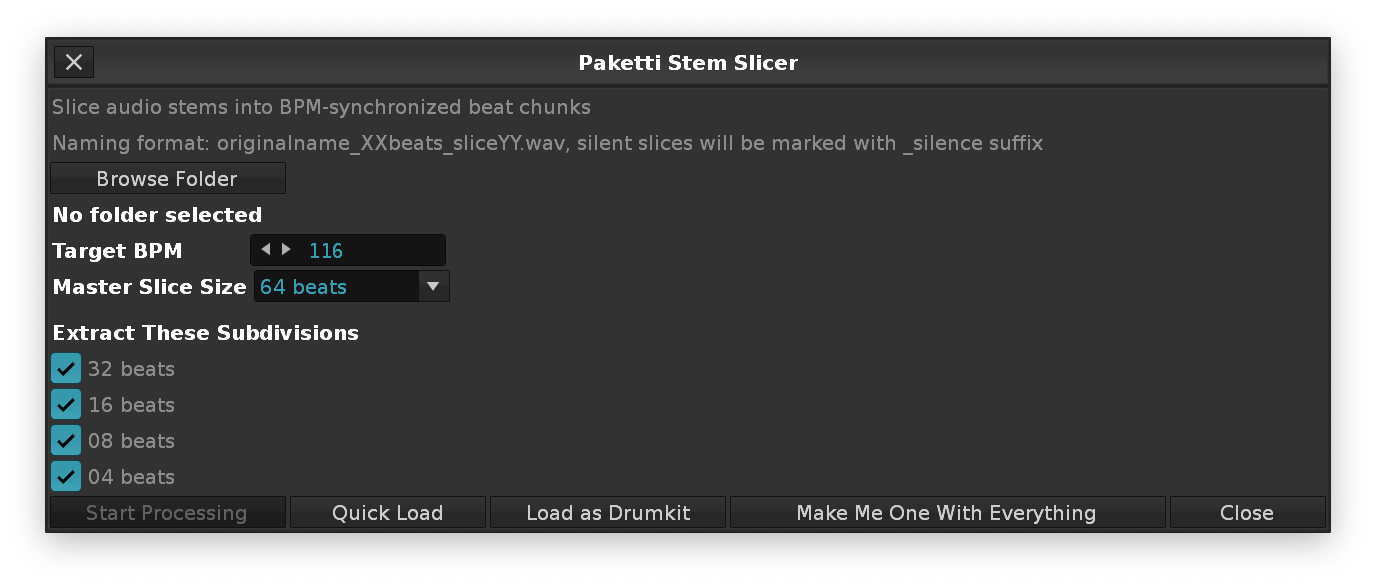Click the Start Processing button

[167, 513]
